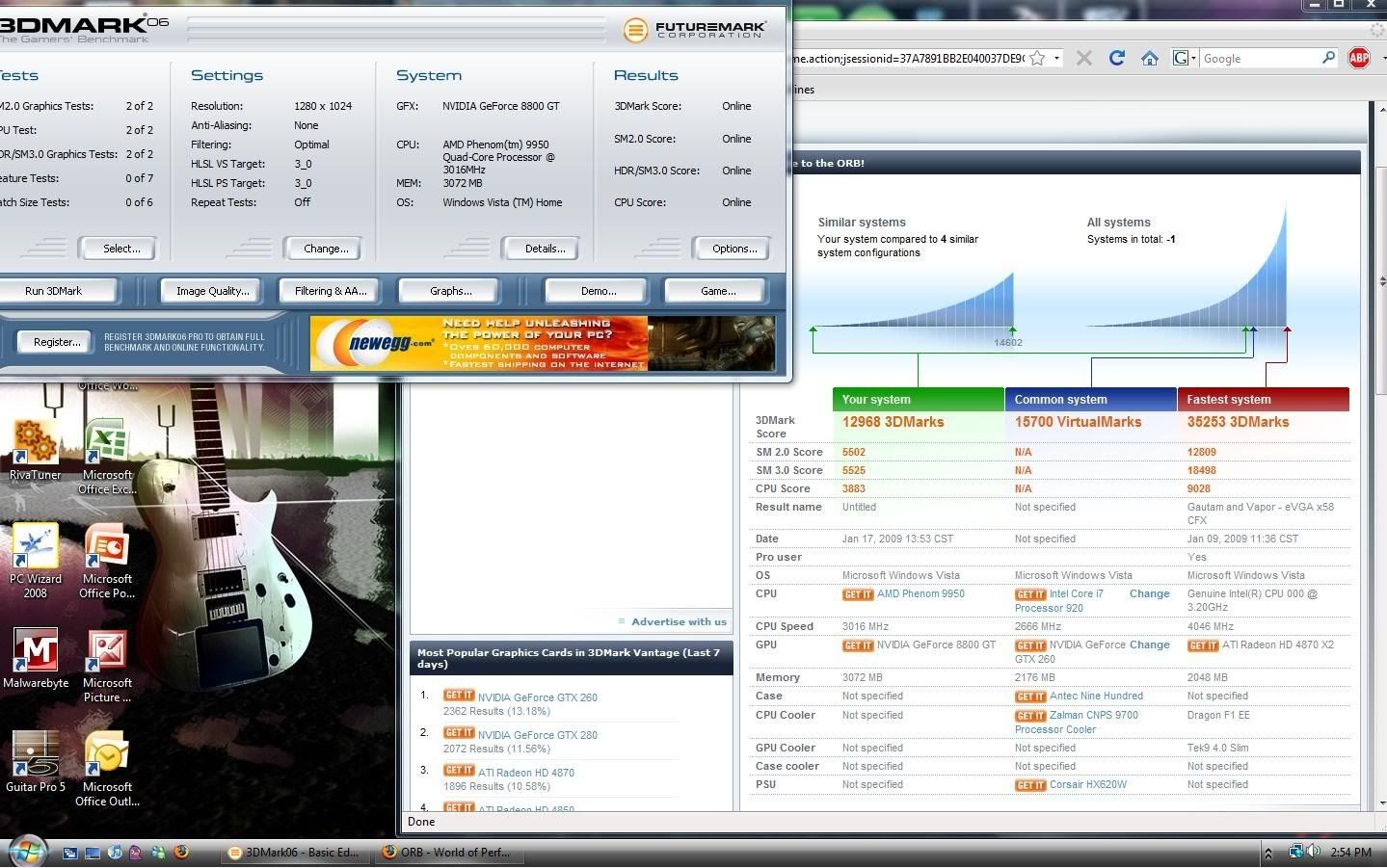
Task: Click in the Google search input field
Action: pyautogui.click(x=1259, y=59)
